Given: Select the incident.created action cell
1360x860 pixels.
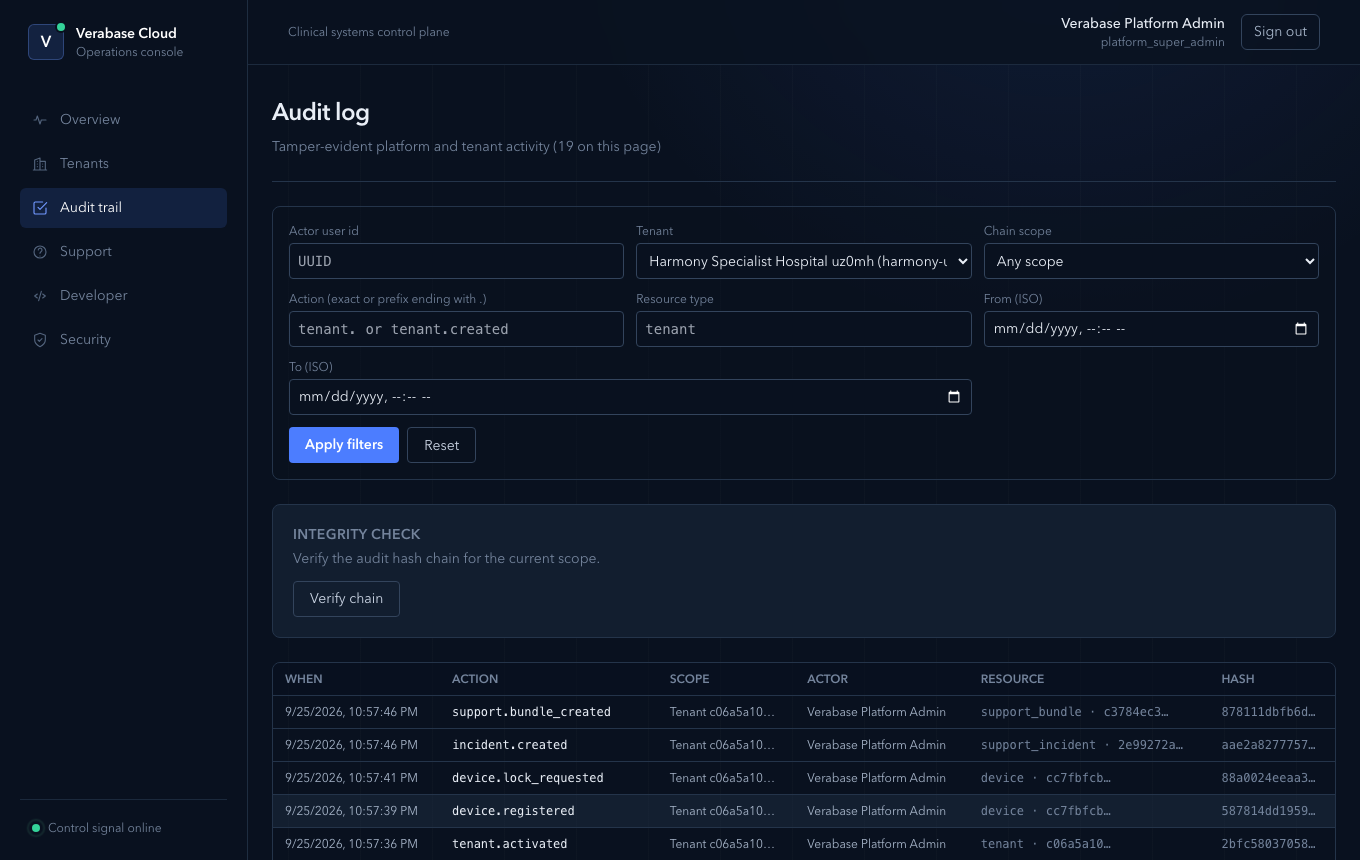Looking at the screenshot, I should [x=510, y=745].
